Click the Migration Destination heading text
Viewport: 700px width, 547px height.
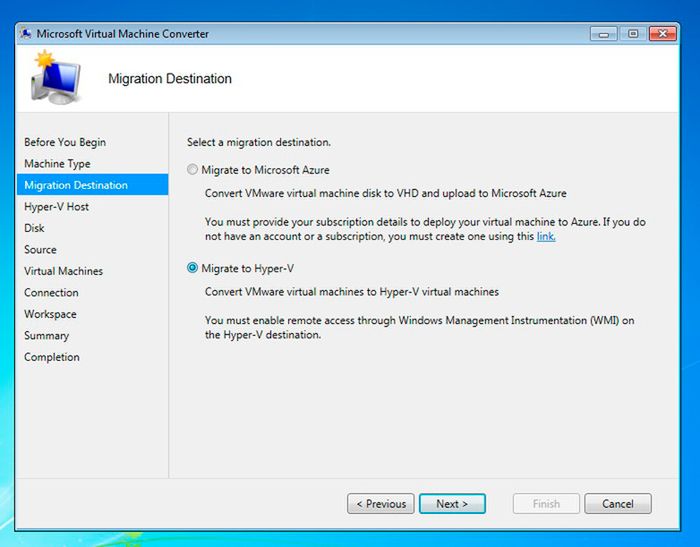[x=170, y=79]
